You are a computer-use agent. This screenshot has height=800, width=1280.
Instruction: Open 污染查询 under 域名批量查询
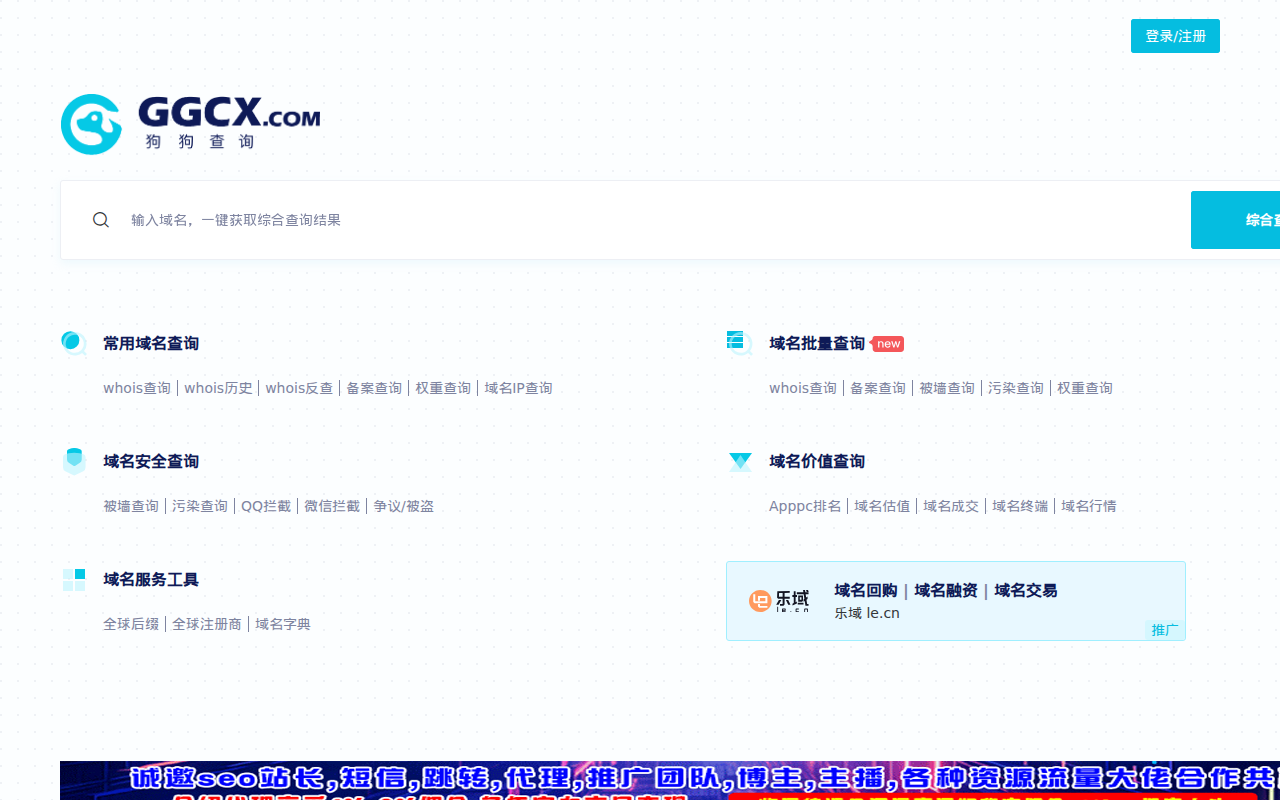(1016, 388)
